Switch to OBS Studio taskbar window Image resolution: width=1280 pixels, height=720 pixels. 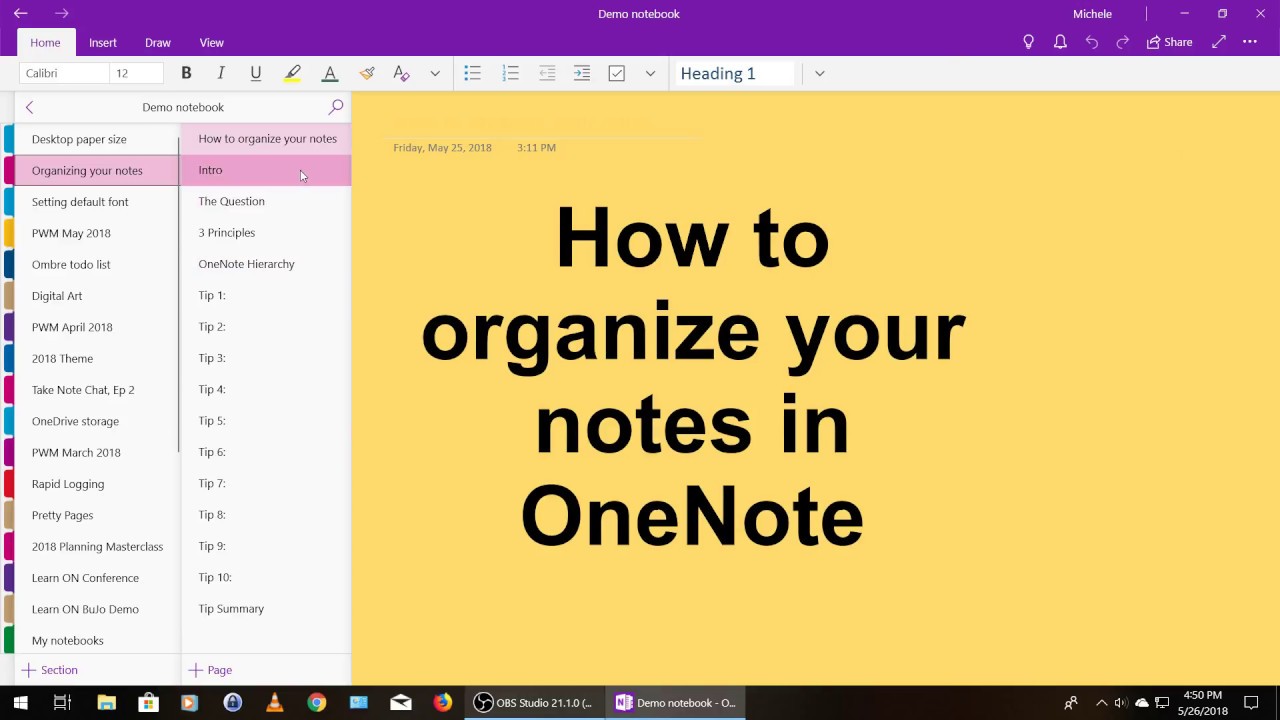[534, 703]
